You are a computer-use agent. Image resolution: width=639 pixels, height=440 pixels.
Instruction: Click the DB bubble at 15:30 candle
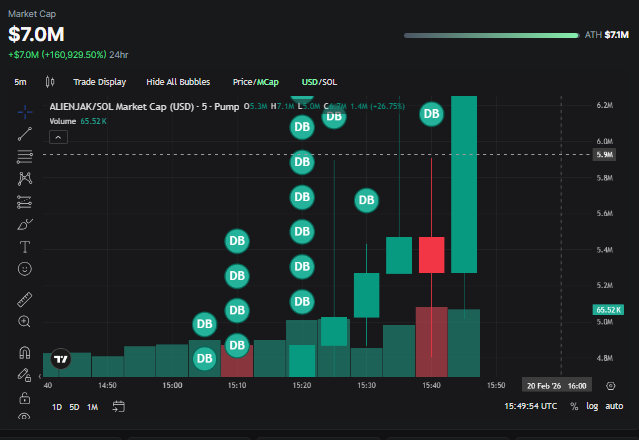pos(366,200)
